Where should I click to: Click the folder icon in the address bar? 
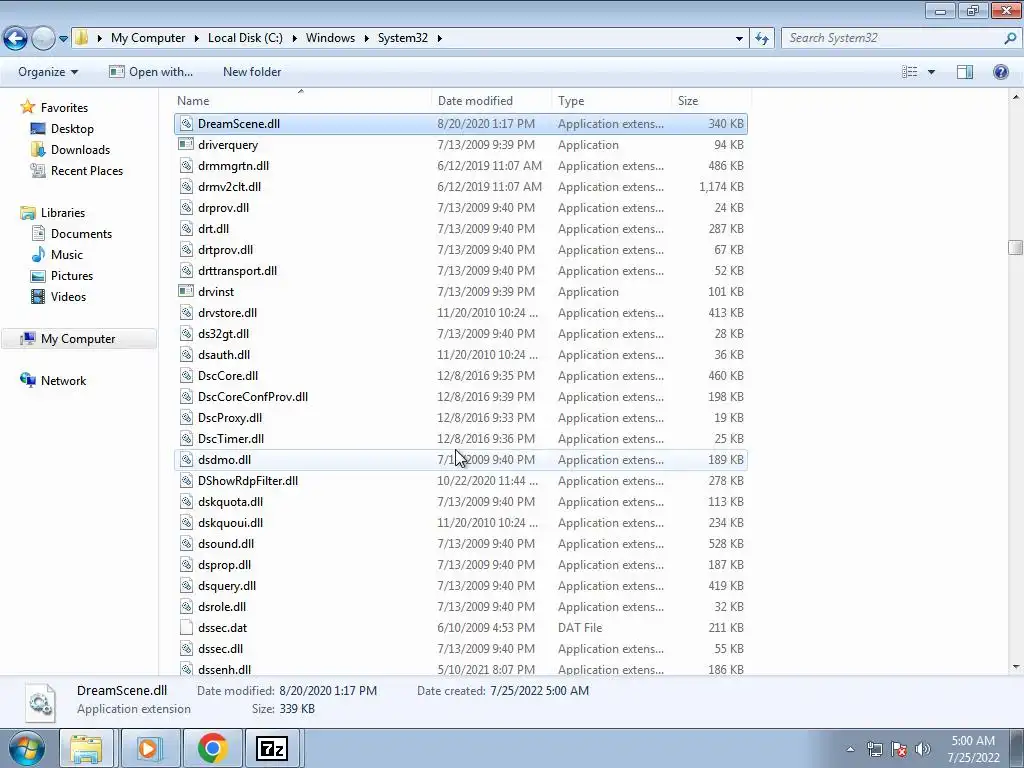[x=81, y=38]
